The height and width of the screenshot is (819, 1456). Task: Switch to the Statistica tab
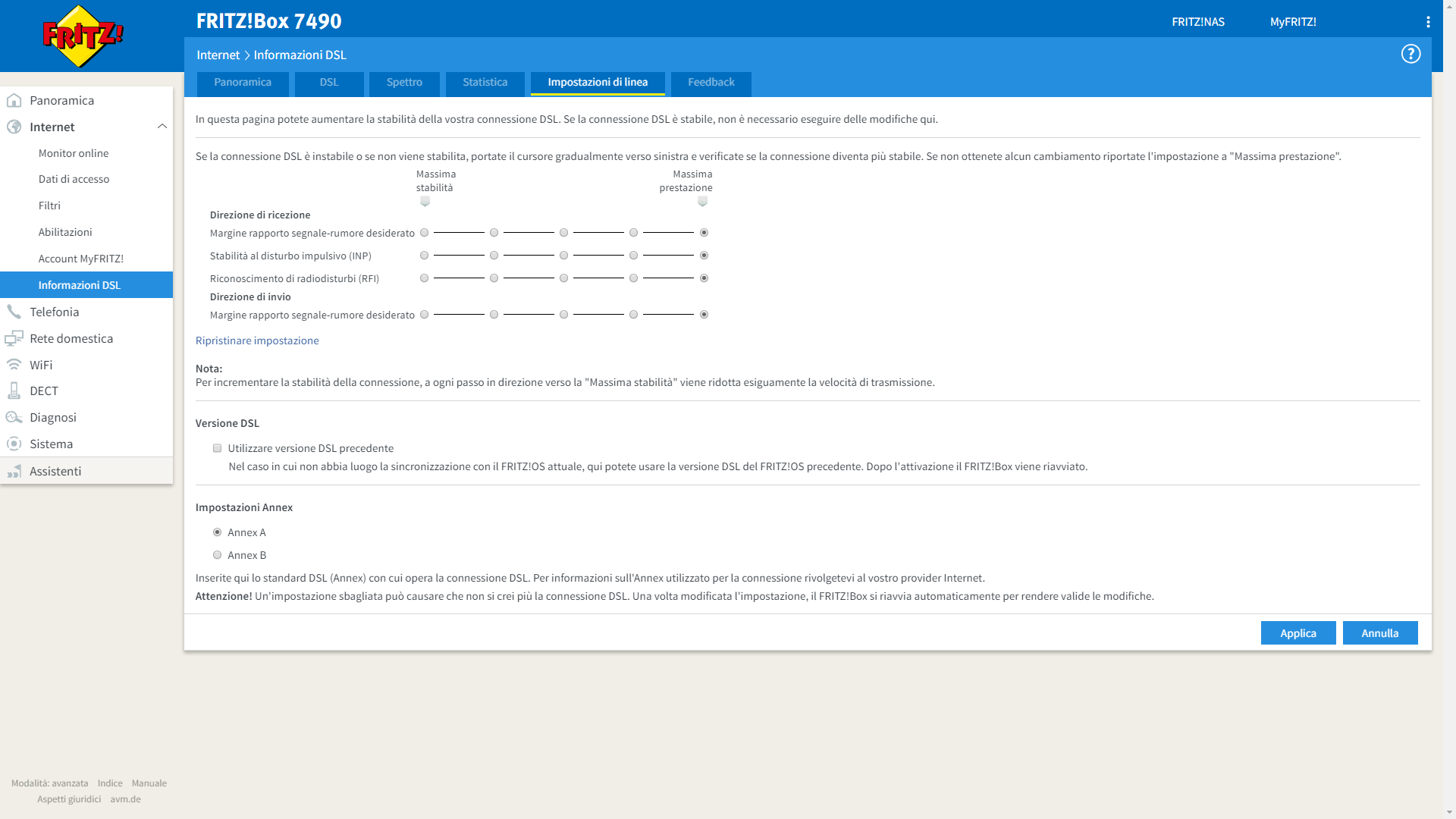click(x=485, y=83)
